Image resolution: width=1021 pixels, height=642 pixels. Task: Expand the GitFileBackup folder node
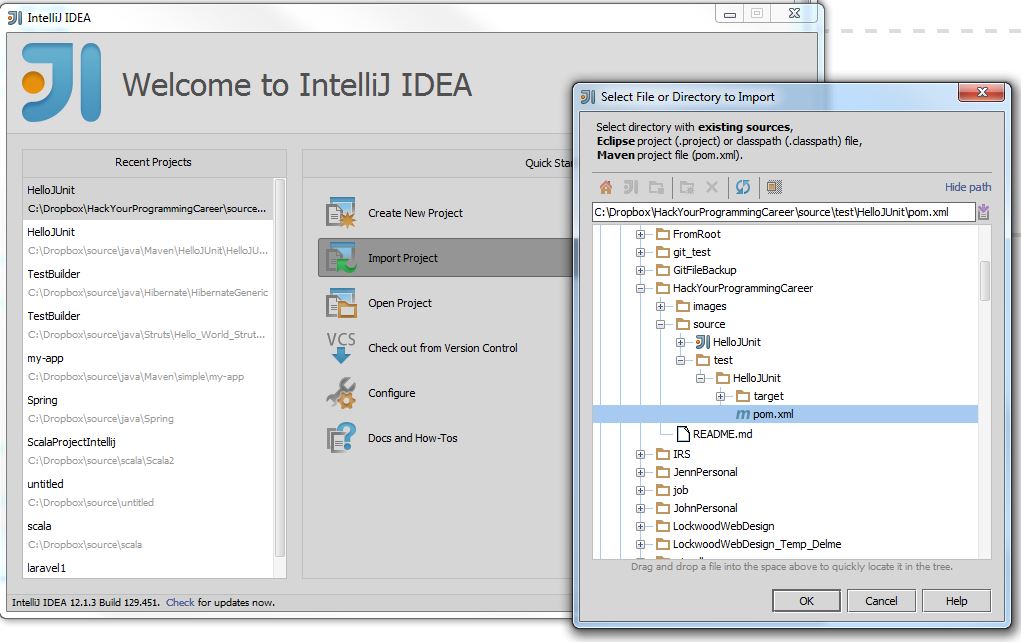(x=640, y=270)
